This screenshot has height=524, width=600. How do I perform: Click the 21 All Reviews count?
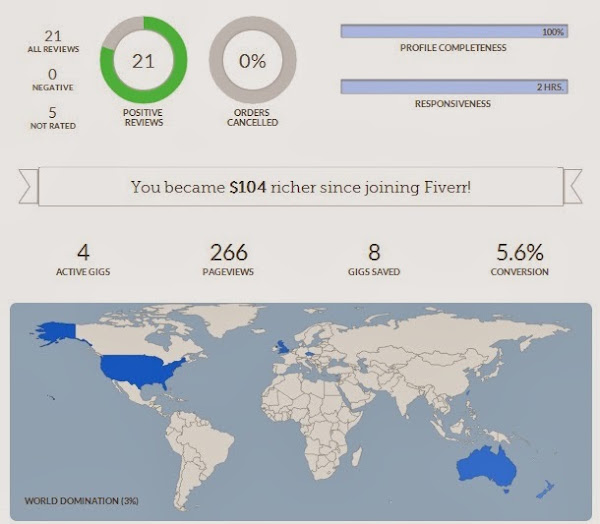click(x=53, y=41)
